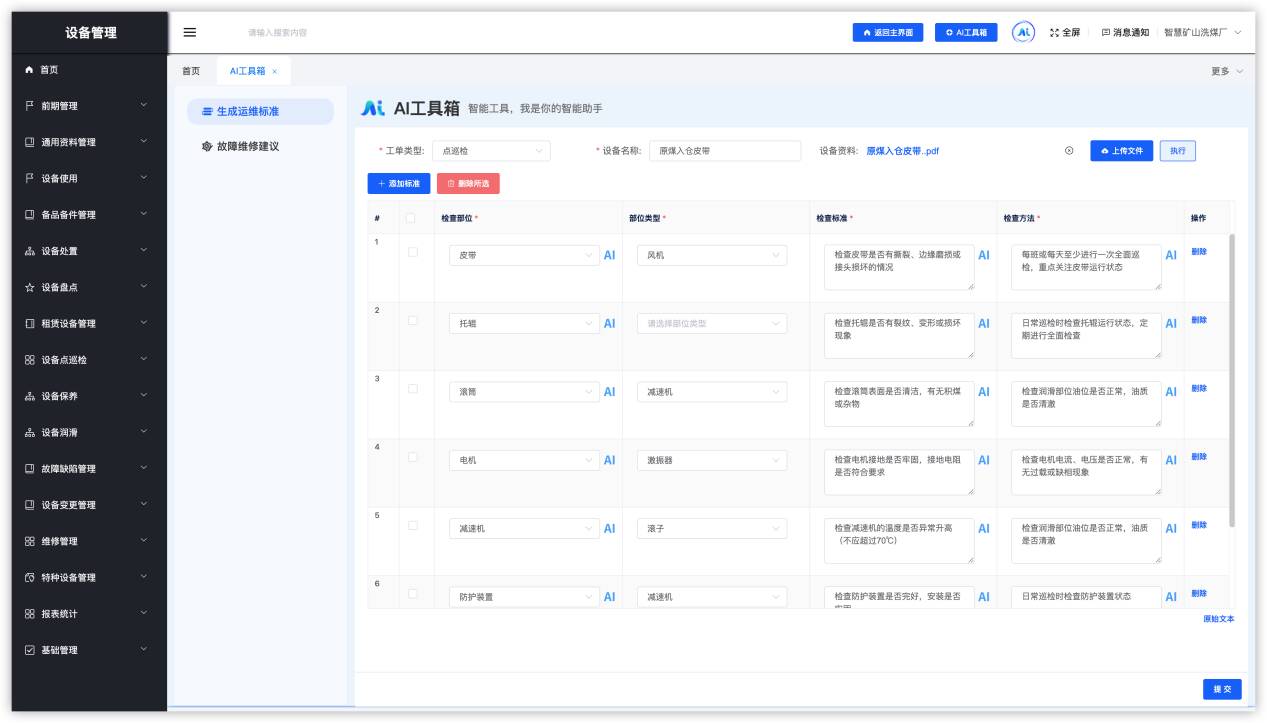This screenshot has width=1267, height=723.
Task: Open the 皮带 inspection part dropdown
Action: click(524, 255)
